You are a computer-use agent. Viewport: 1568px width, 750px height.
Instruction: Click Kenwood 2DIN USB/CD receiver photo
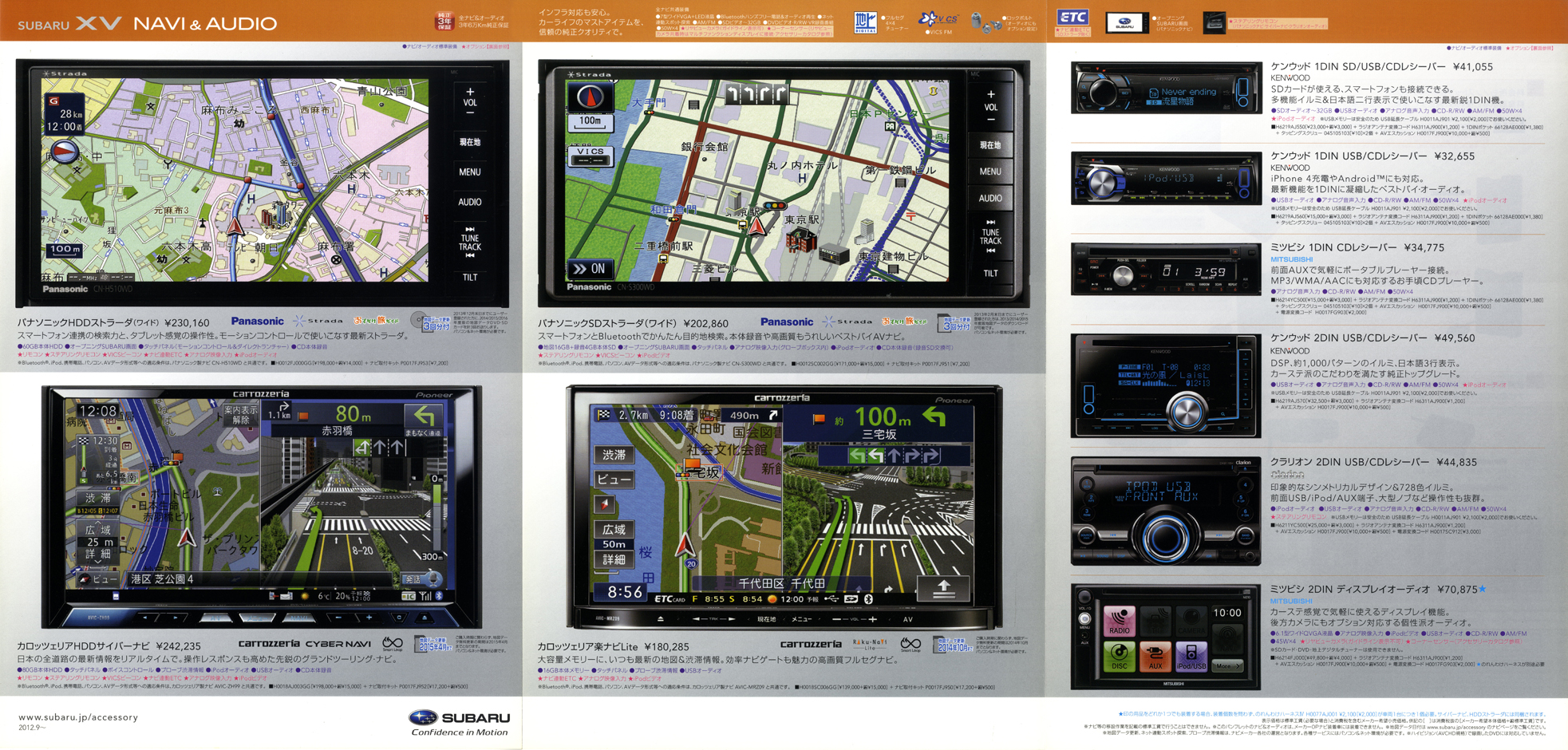pos(1166,386)
